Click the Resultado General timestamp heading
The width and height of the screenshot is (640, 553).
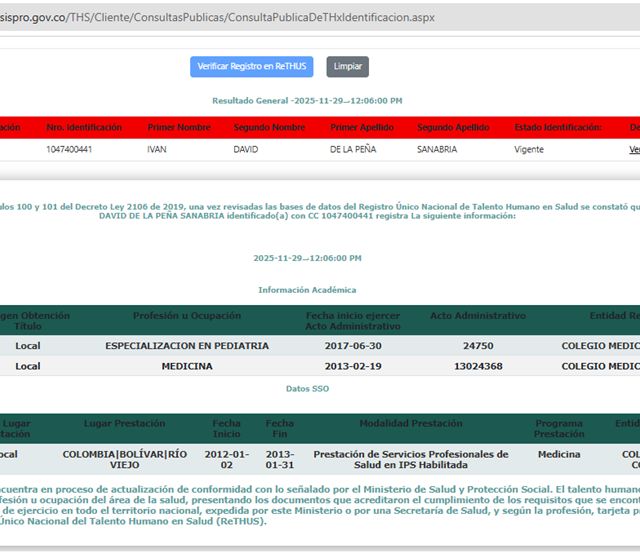tap(307, 101)
